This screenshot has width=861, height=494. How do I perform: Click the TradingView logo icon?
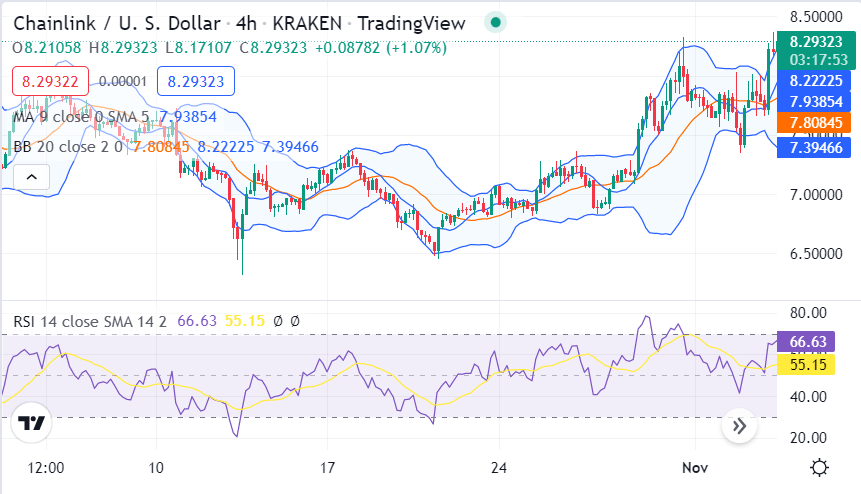(31, 423)
